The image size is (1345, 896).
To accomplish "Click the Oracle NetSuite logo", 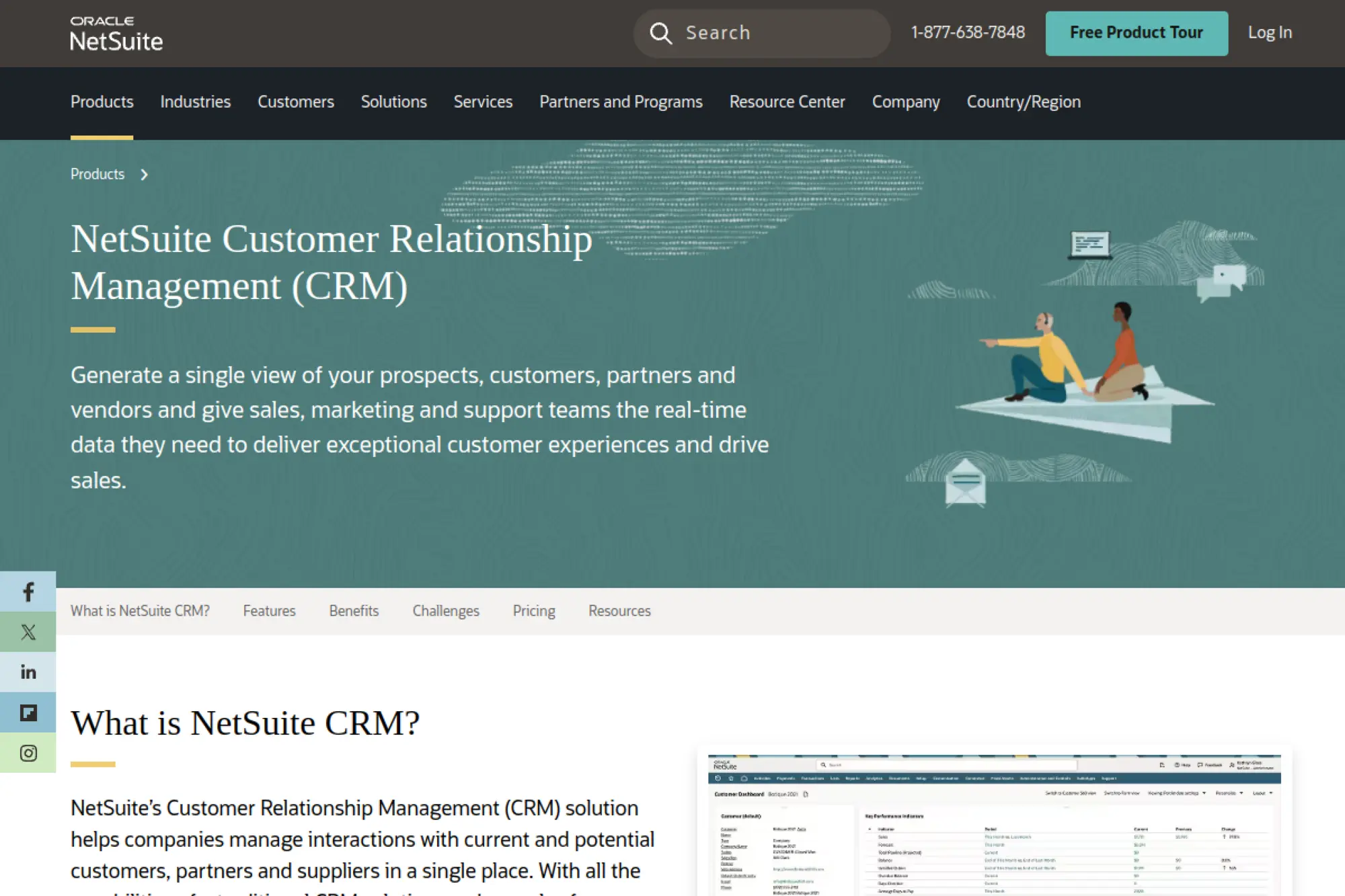I will [x=116, y=33].
